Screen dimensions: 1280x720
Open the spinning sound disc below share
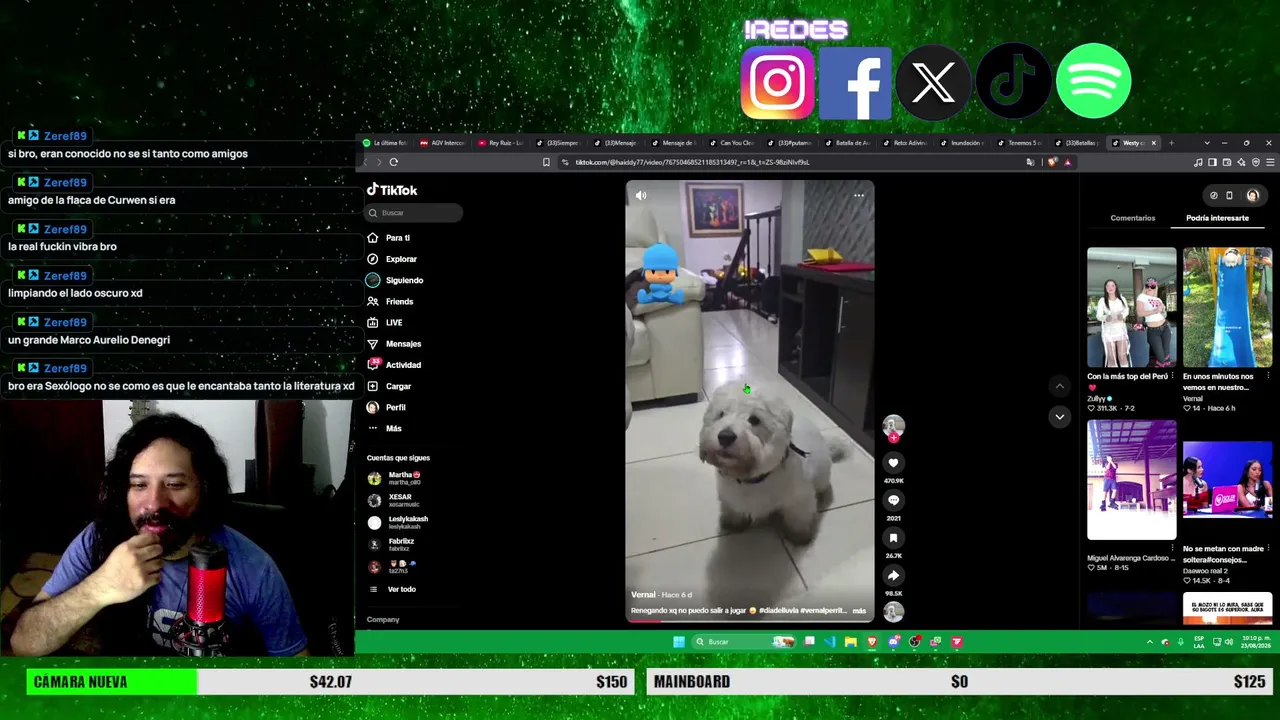point(893,611)
